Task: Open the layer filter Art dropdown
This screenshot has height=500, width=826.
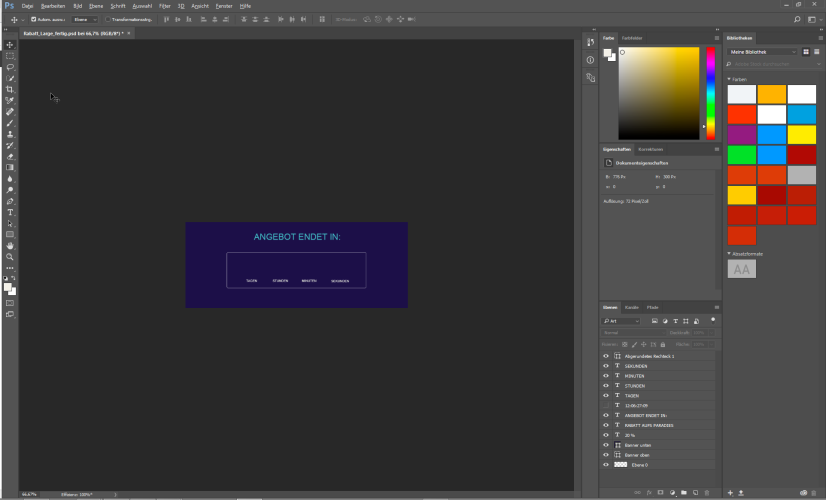Action: 621,321
